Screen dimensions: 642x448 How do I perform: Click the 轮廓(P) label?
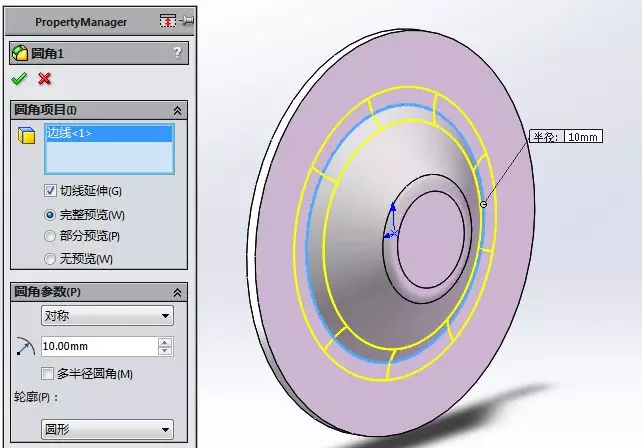point(36,397)
